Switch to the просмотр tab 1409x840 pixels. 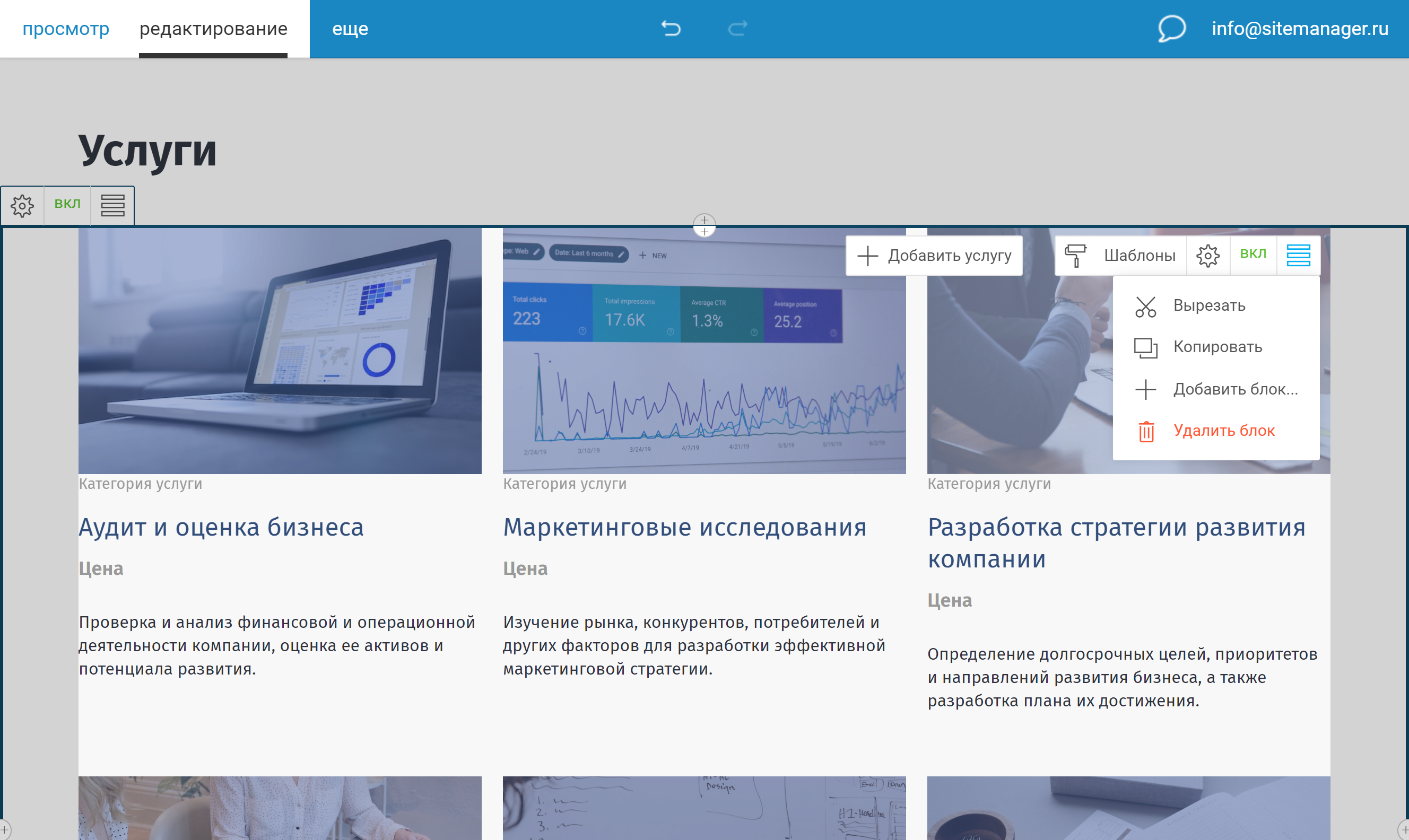[66, 28]
